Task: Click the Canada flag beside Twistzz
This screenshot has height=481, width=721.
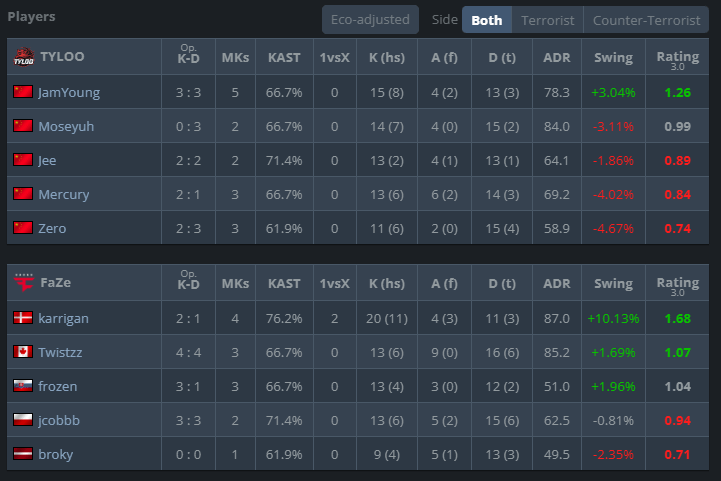Action: click(23, 352)
